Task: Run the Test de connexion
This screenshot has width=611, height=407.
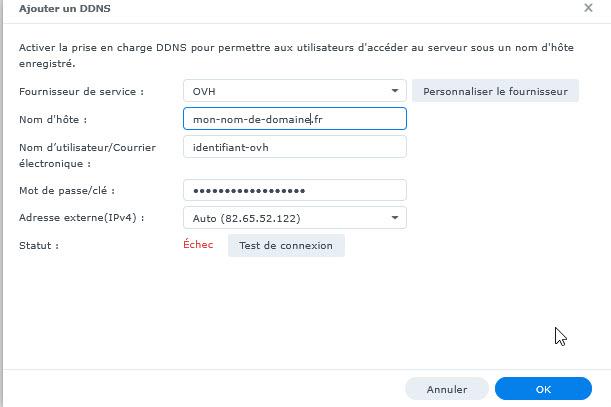Action: pos(286,245)
